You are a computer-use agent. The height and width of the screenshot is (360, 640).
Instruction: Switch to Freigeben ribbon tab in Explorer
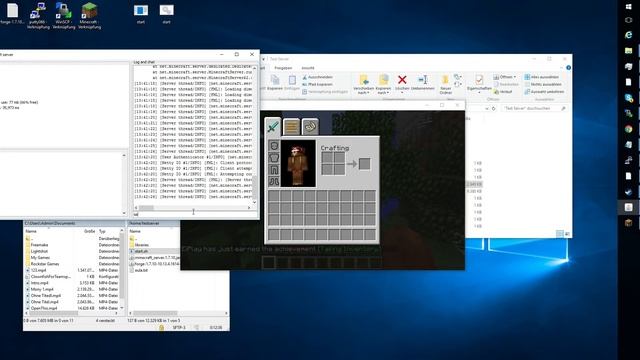pos(283,68)
